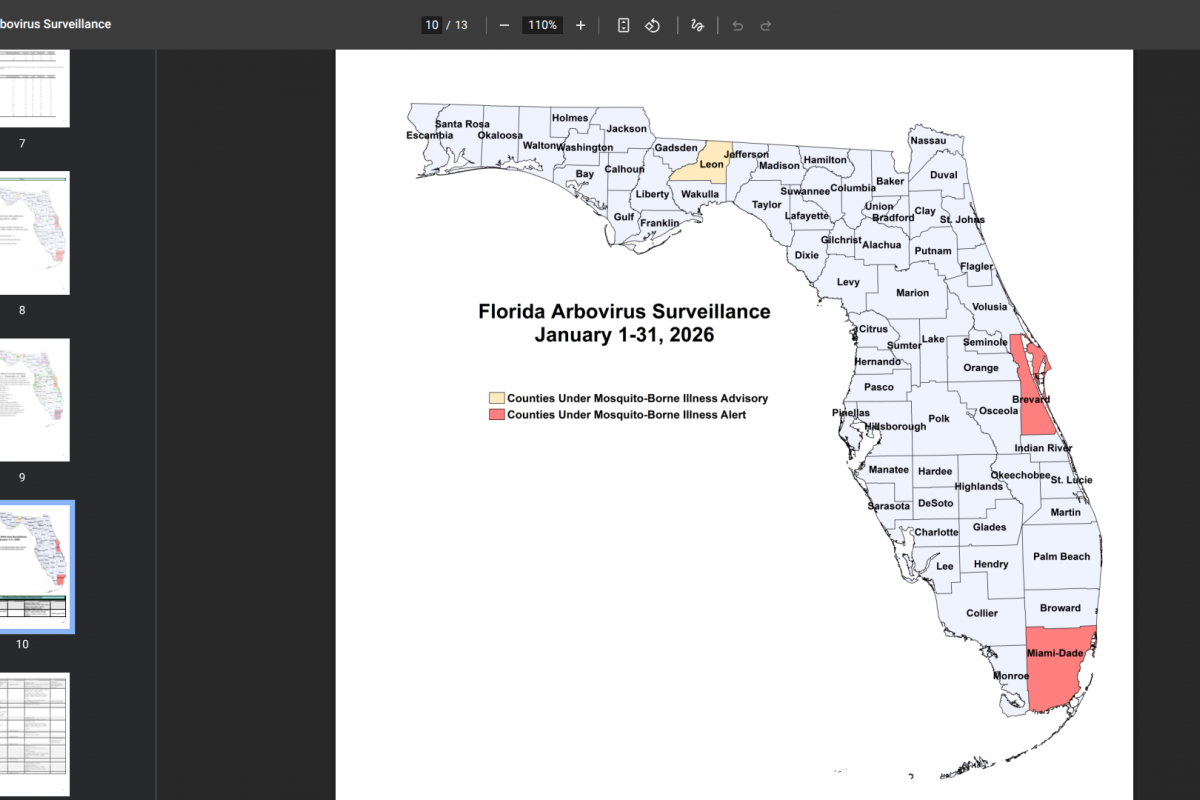1200x800 pixels.
Task: Click the Brevard county label
Action: pos(1031,400)
